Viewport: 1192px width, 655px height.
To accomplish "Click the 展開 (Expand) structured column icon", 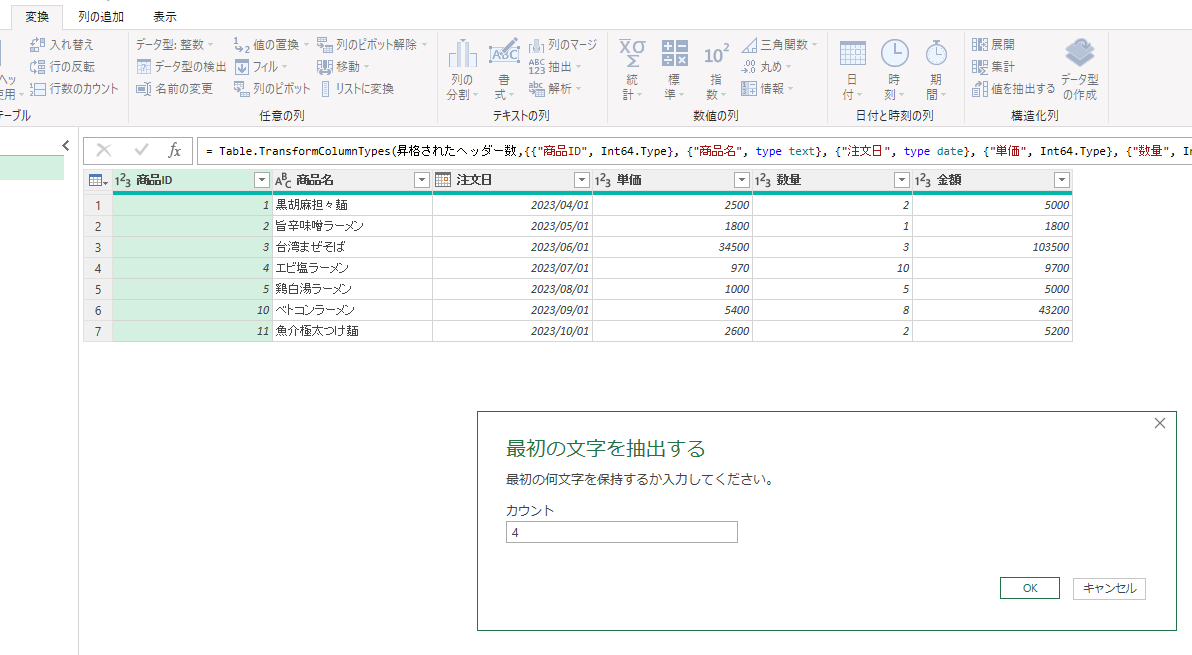I will 994,44.
